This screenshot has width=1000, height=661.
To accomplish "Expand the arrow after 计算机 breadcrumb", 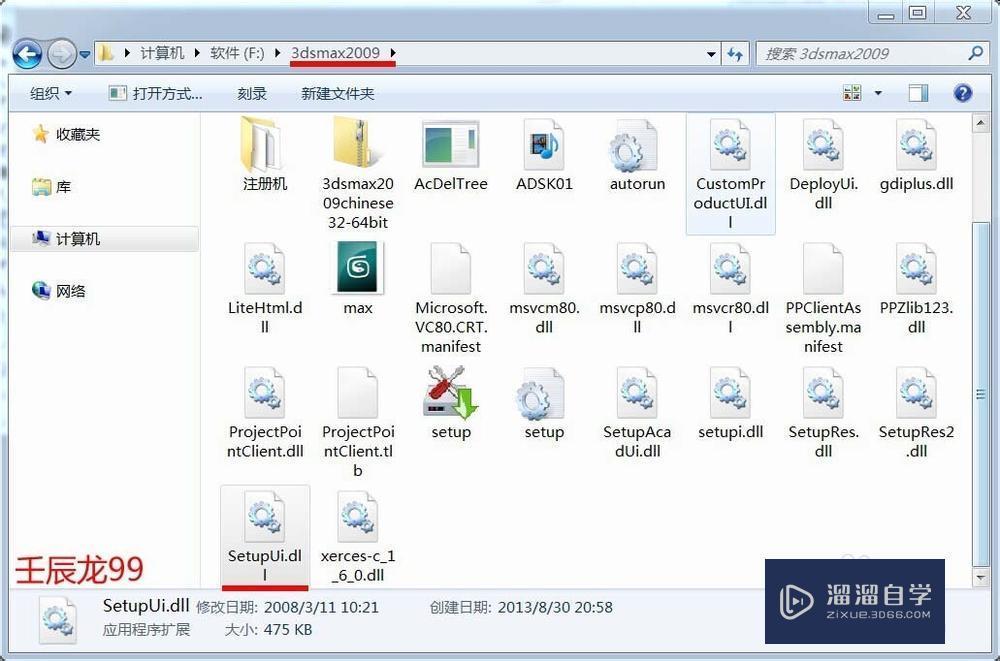I will tap(196, 53).
